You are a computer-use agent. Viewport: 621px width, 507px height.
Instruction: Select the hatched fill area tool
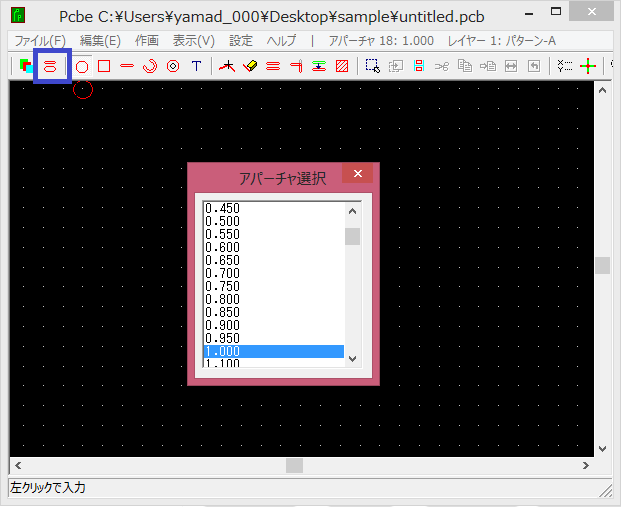pos(342,66)
